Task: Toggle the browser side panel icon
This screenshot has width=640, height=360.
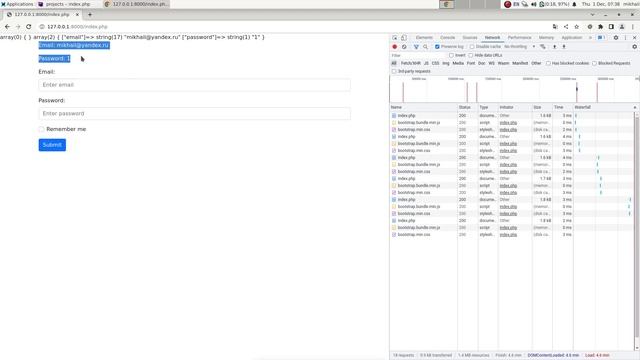Action: pyautogui.click(x=611, y=27)
